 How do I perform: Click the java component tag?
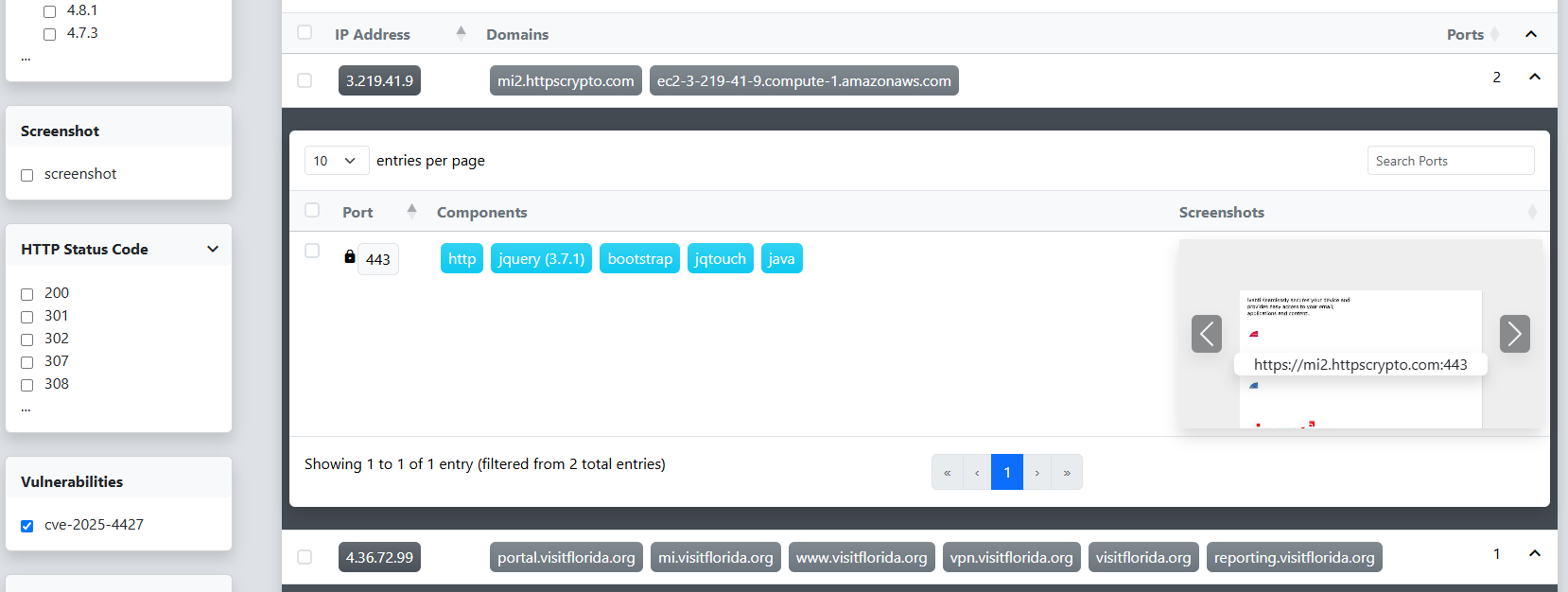(781, 258)
